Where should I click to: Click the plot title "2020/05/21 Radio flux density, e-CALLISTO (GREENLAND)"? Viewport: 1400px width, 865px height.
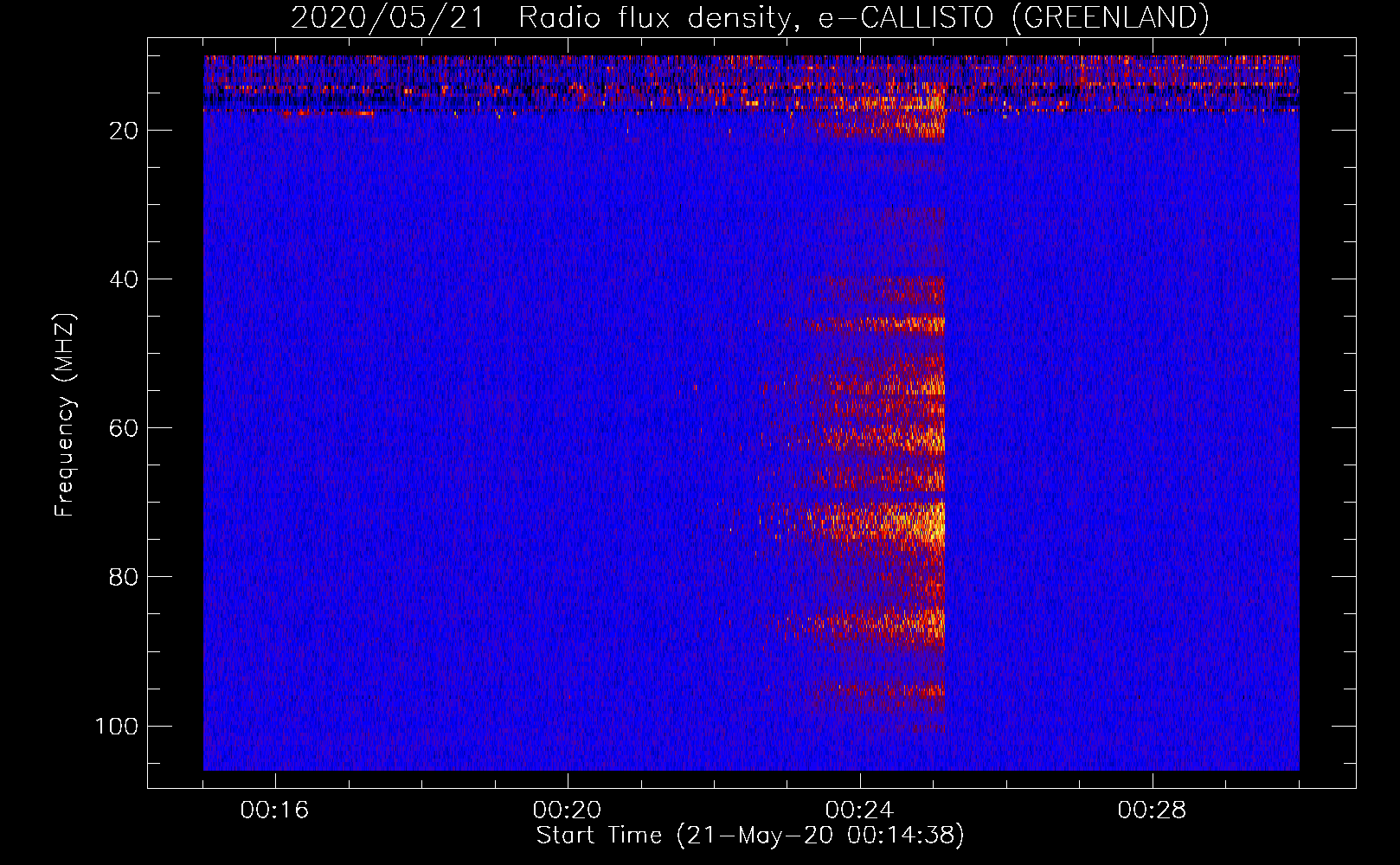[749, 17]
